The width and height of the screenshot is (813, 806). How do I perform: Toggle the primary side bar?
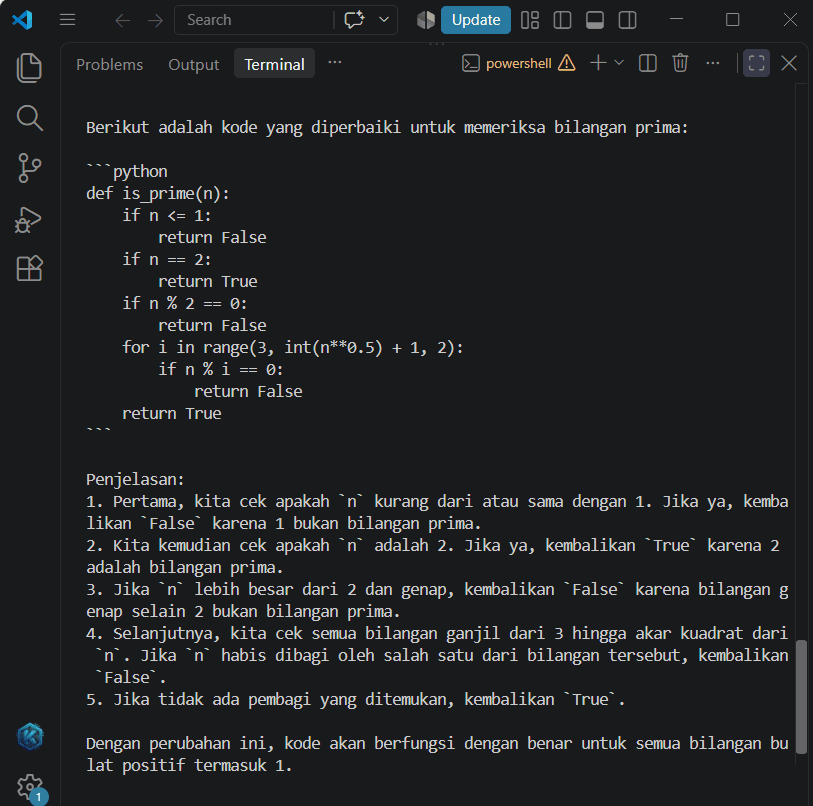562,20
